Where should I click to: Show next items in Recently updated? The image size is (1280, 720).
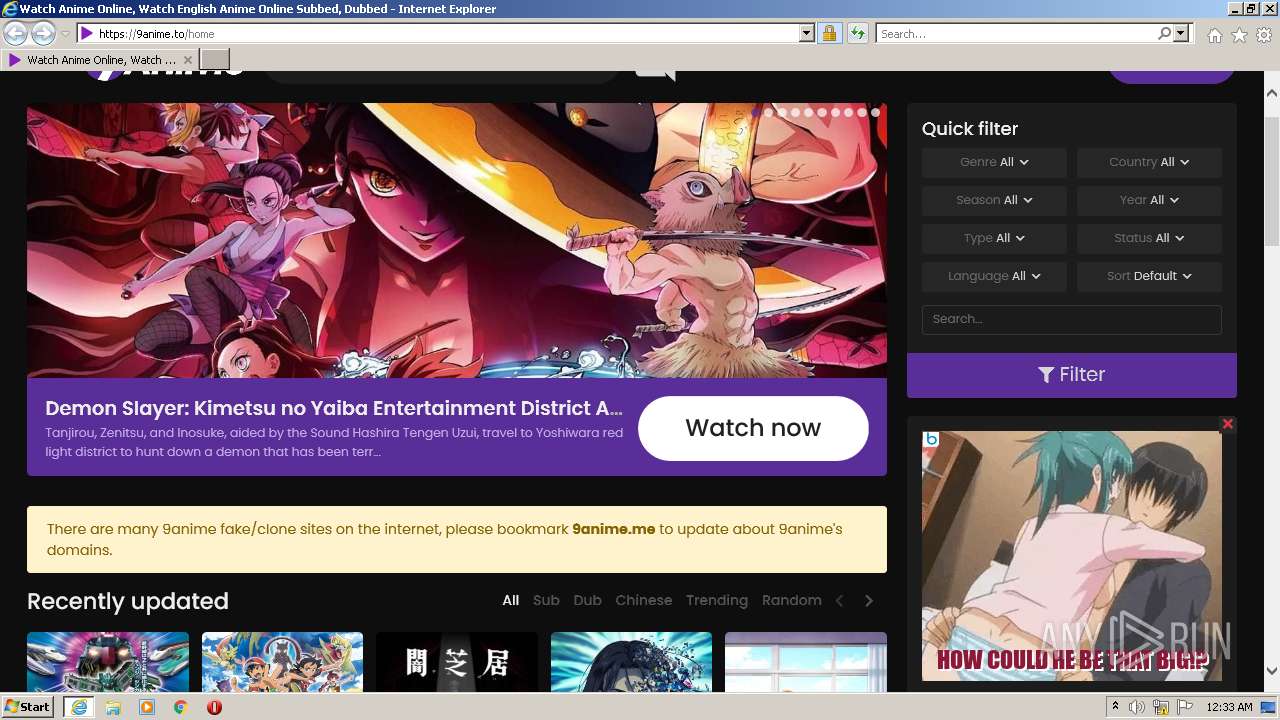click(869, 601)
